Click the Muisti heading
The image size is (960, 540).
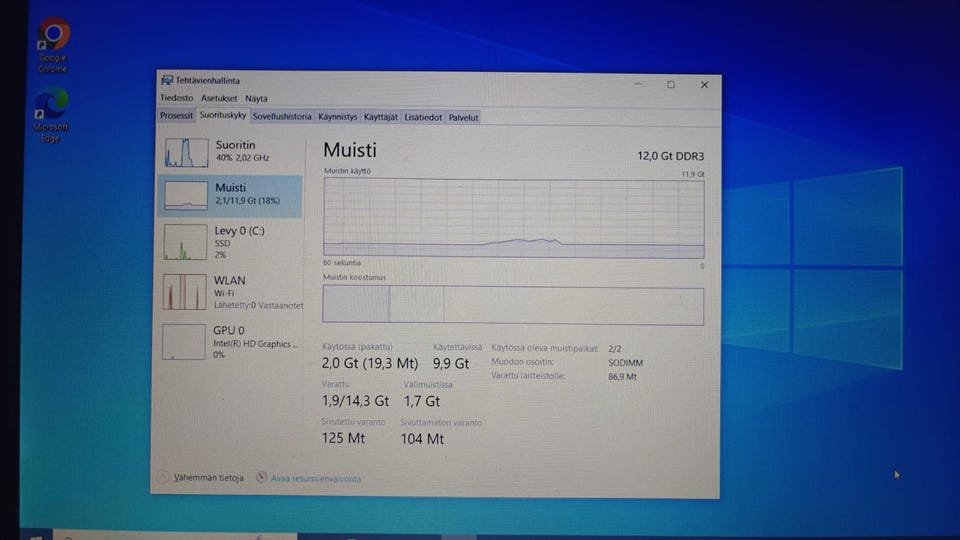(x=350, y=150)
